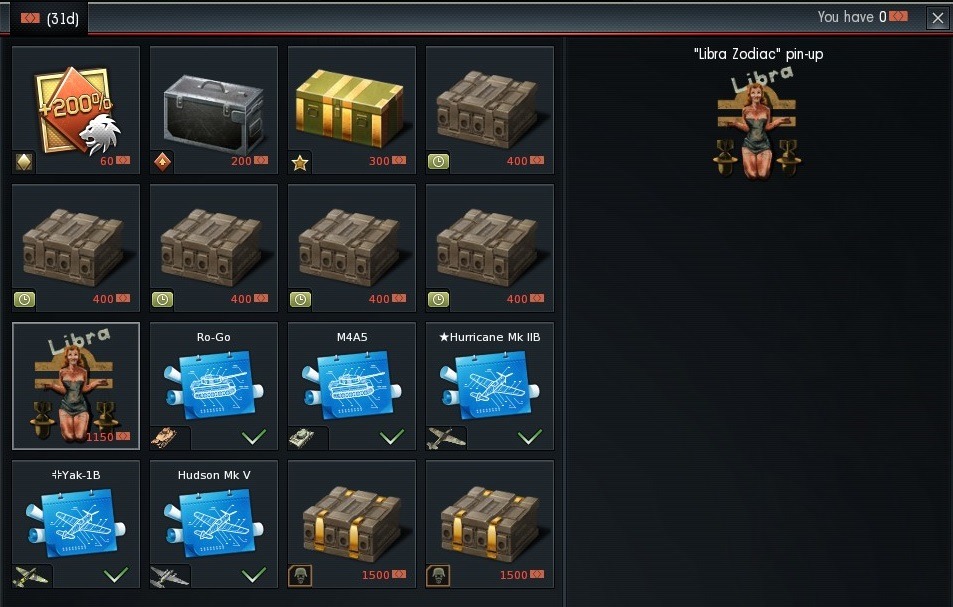The height and width of the screenshot is (607, 953).
Task: Pick the 400 crate in top row
Action: point(490,110)
